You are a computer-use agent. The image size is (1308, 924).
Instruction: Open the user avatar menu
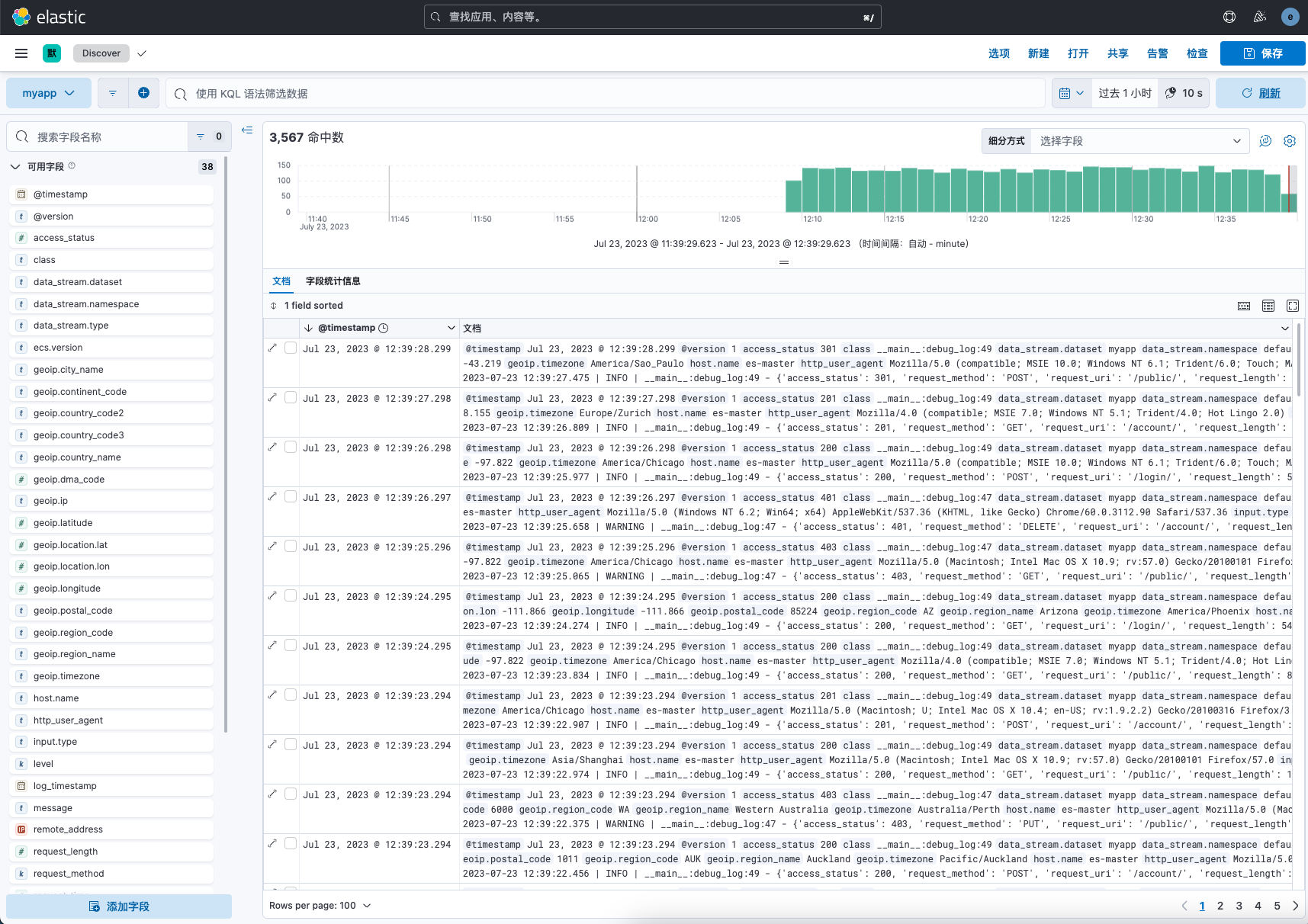tap(1290, 17)
